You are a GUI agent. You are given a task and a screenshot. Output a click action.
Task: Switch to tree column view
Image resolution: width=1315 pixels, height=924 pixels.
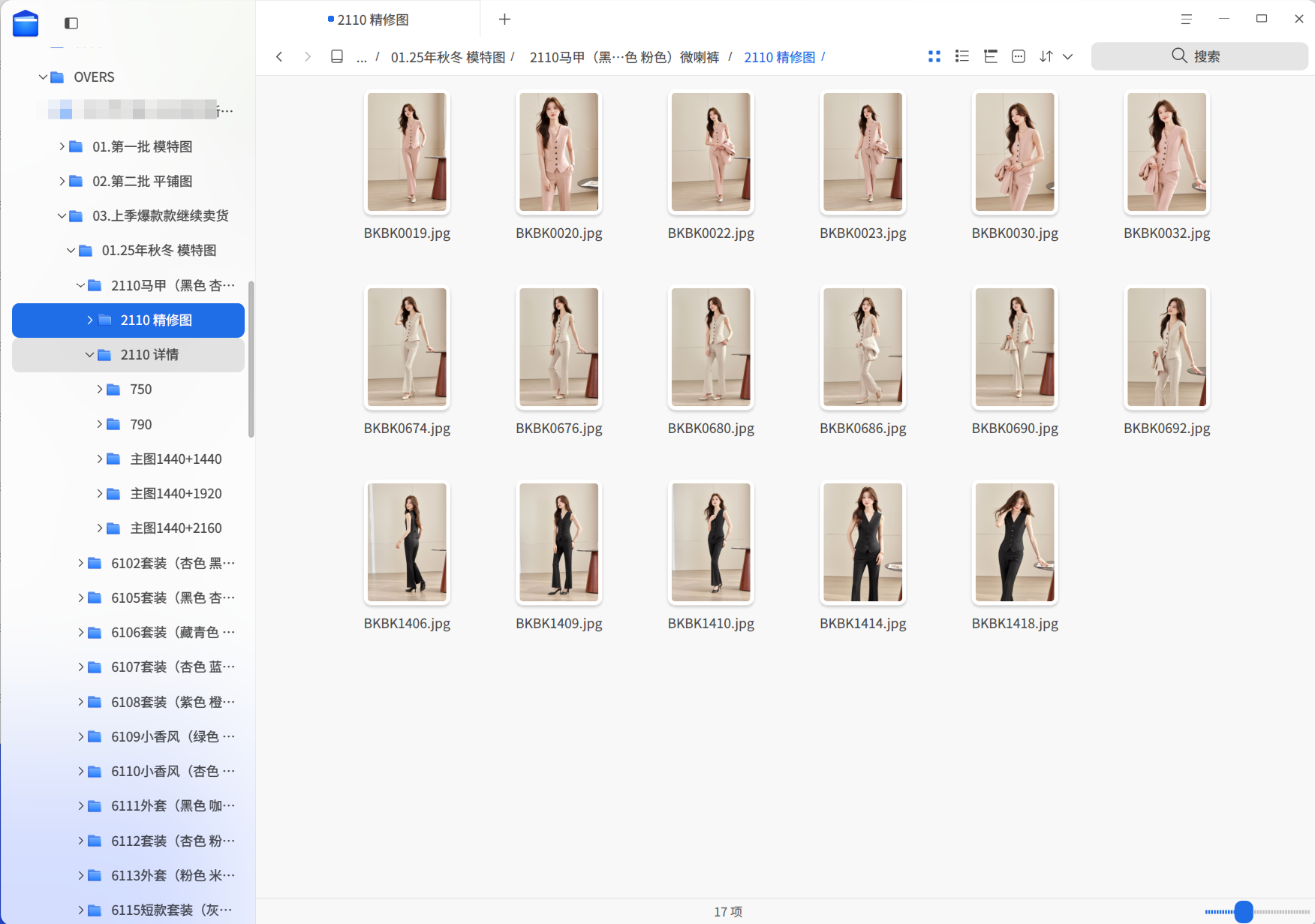[990, 56]
